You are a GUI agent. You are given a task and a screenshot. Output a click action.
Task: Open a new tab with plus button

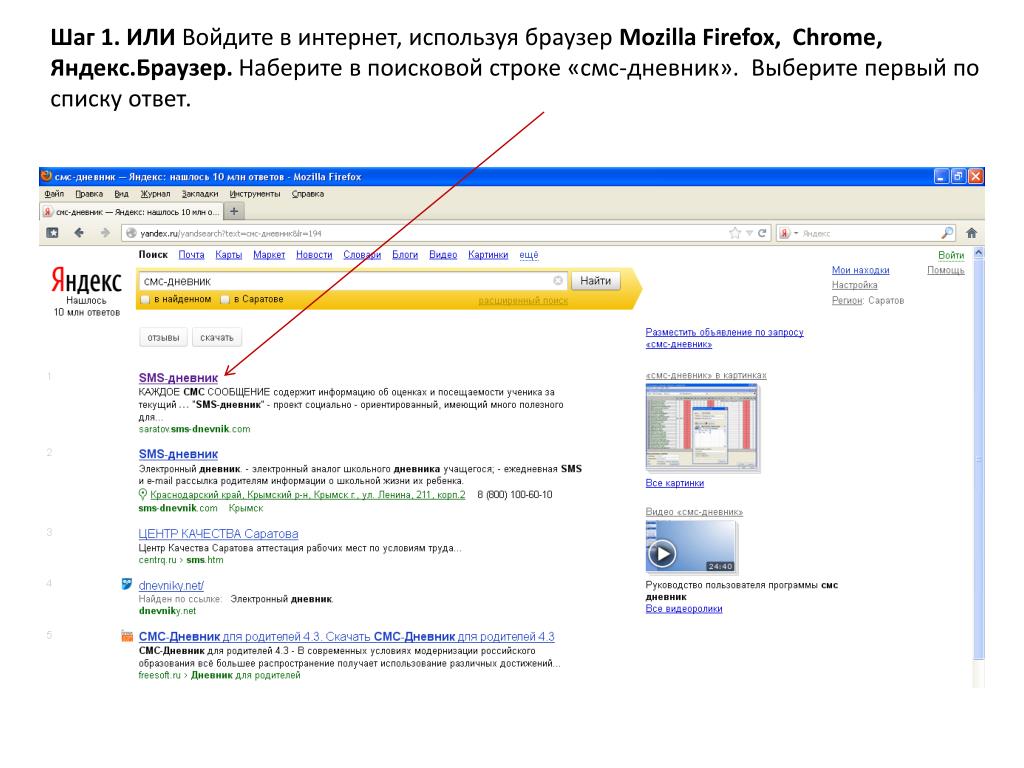(233, 211)
